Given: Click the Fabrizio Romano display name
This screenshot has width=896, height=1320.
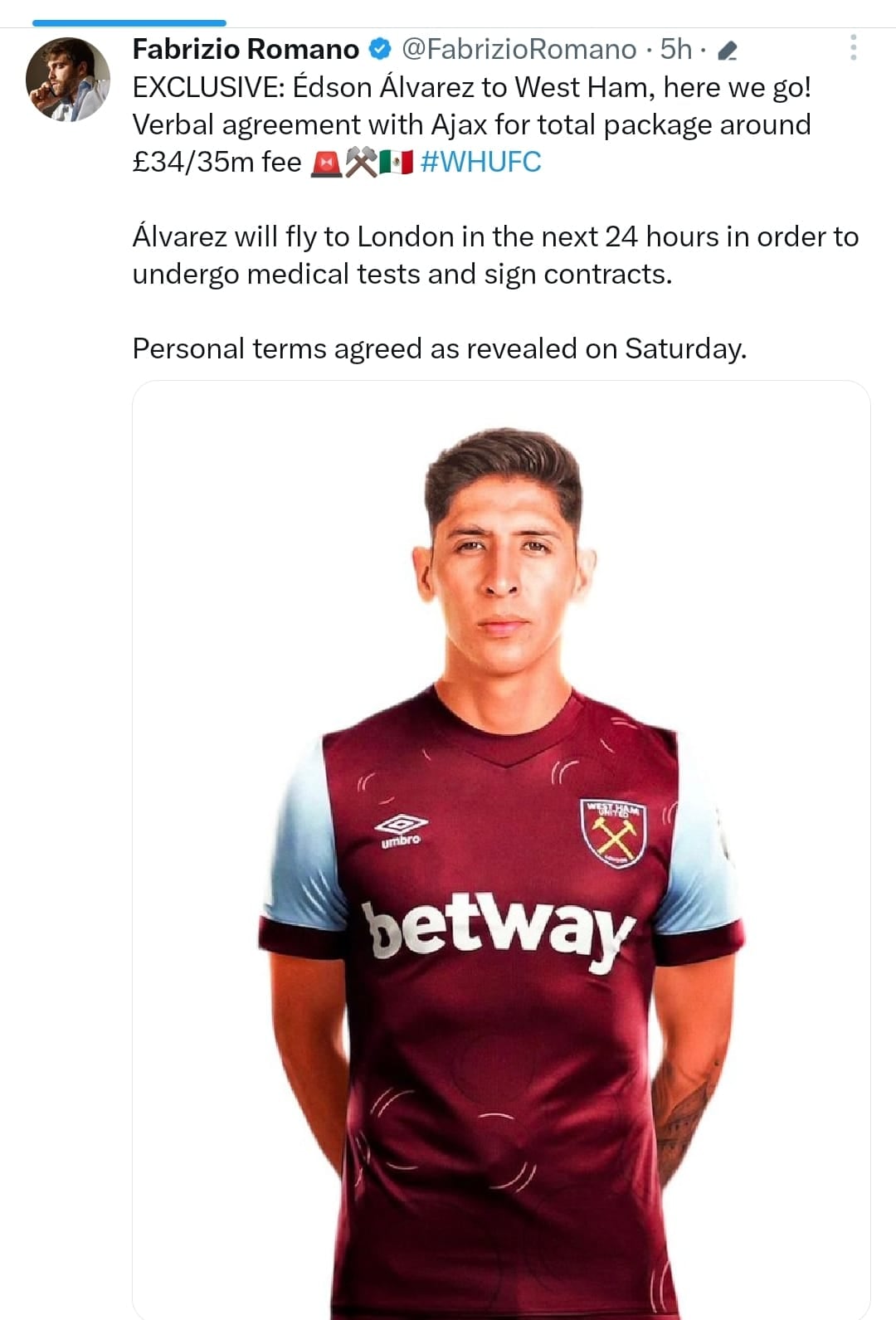Looking at the screenshot, I should (x=246, y=50).
